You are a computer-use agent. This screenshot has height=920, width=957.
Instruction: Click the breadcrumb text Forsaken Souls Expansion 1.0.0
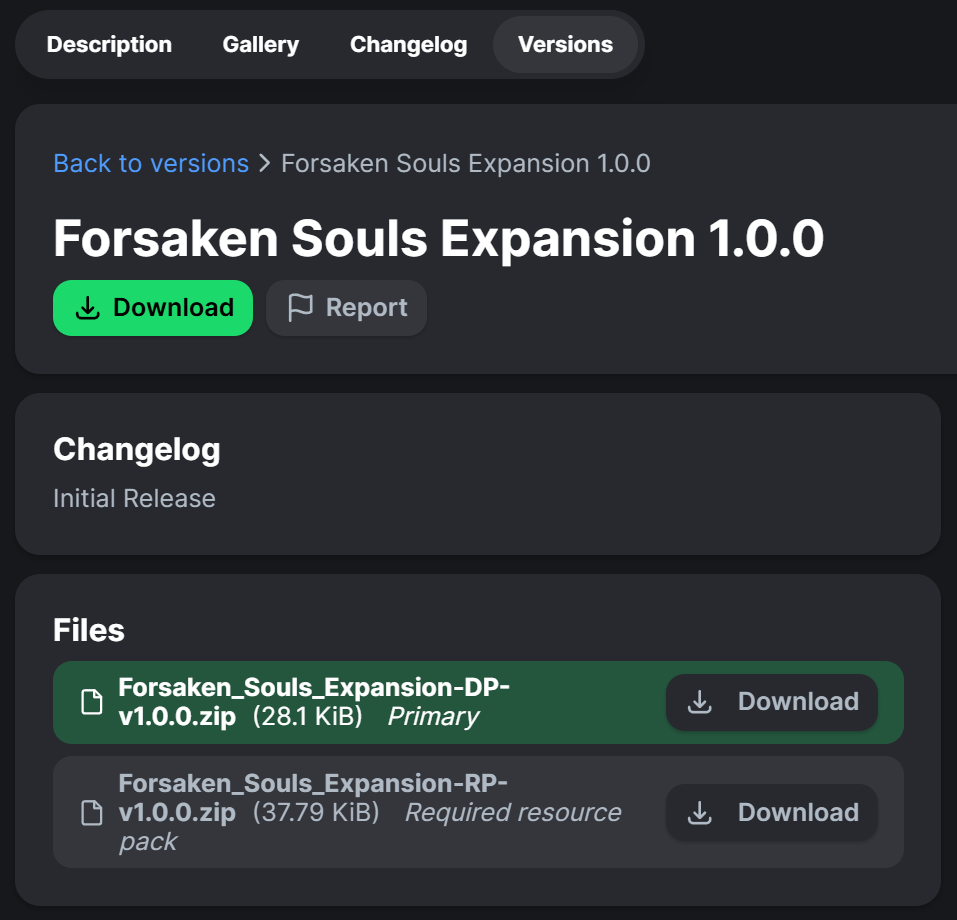tap(466, 164)
